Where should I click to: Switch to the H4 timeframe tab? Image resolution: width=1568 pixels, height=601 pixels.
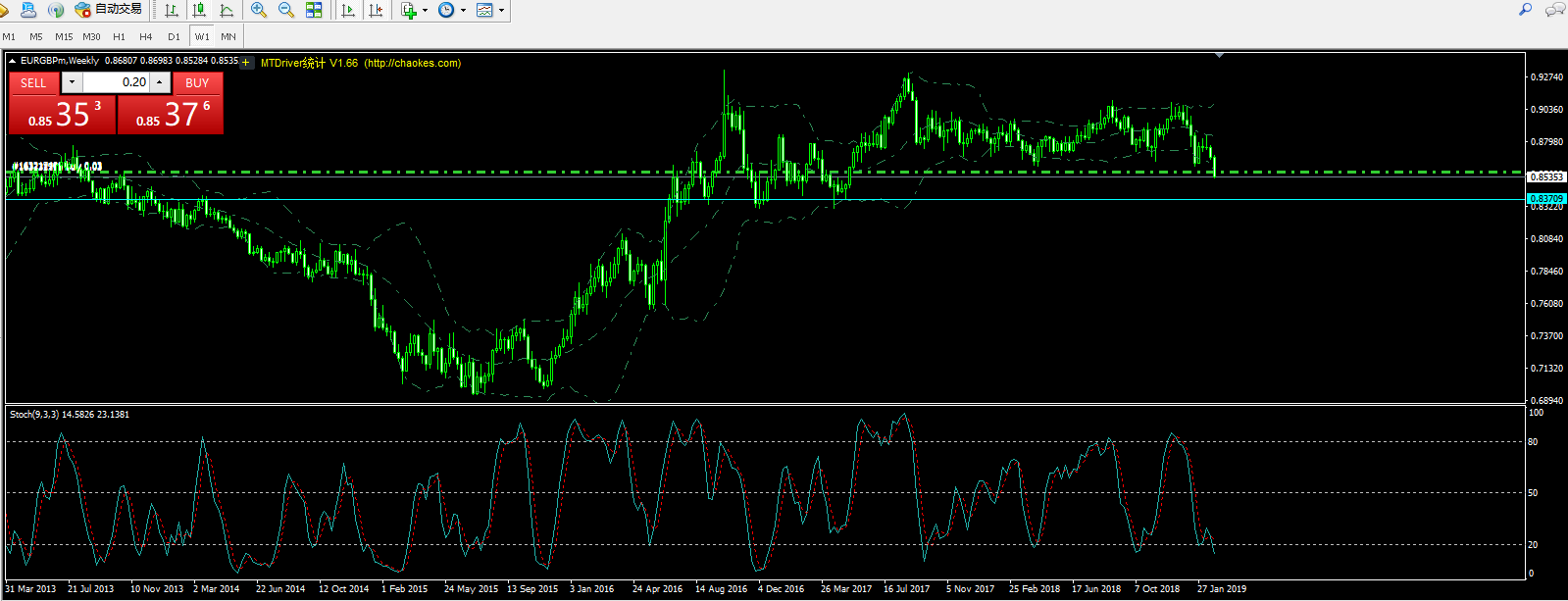pos(146,36)
